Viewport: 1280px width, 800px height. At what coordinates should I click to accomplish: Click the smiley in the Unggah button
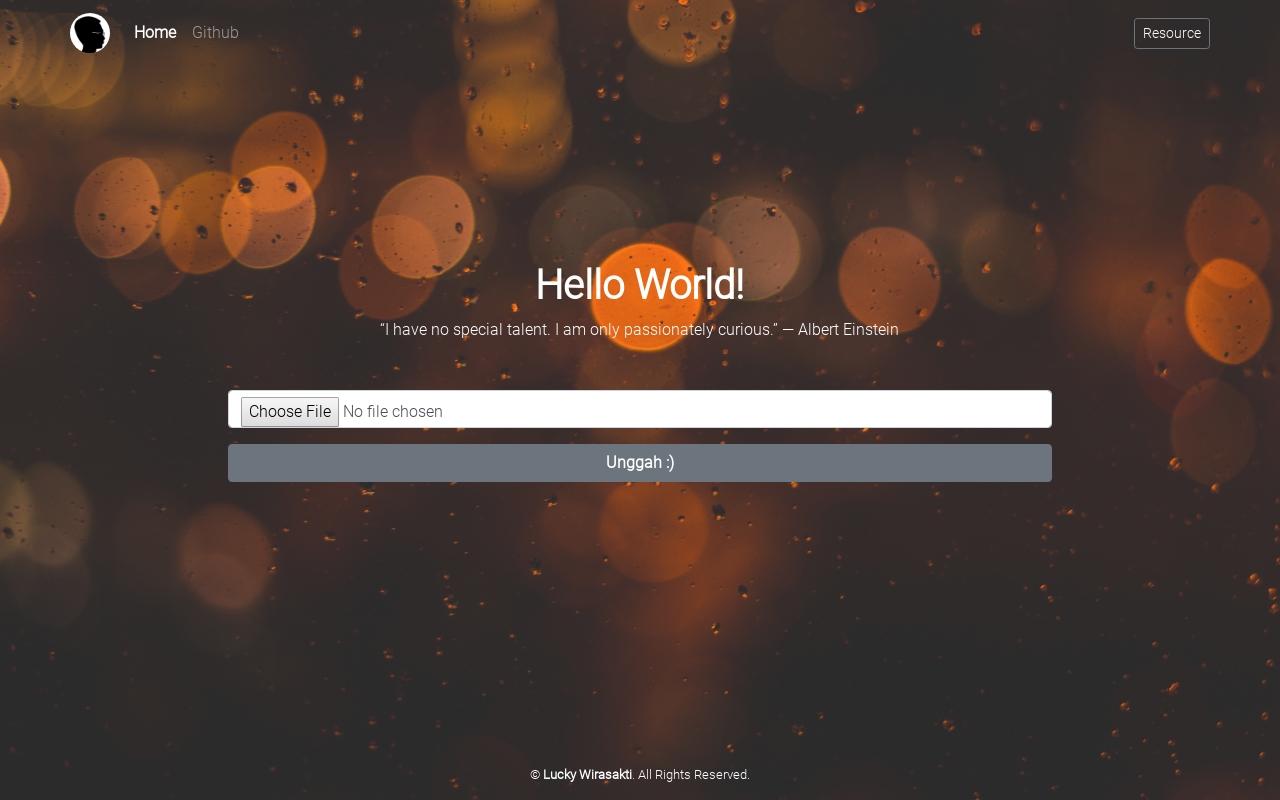pyautogui.click(x=670, y=463)
